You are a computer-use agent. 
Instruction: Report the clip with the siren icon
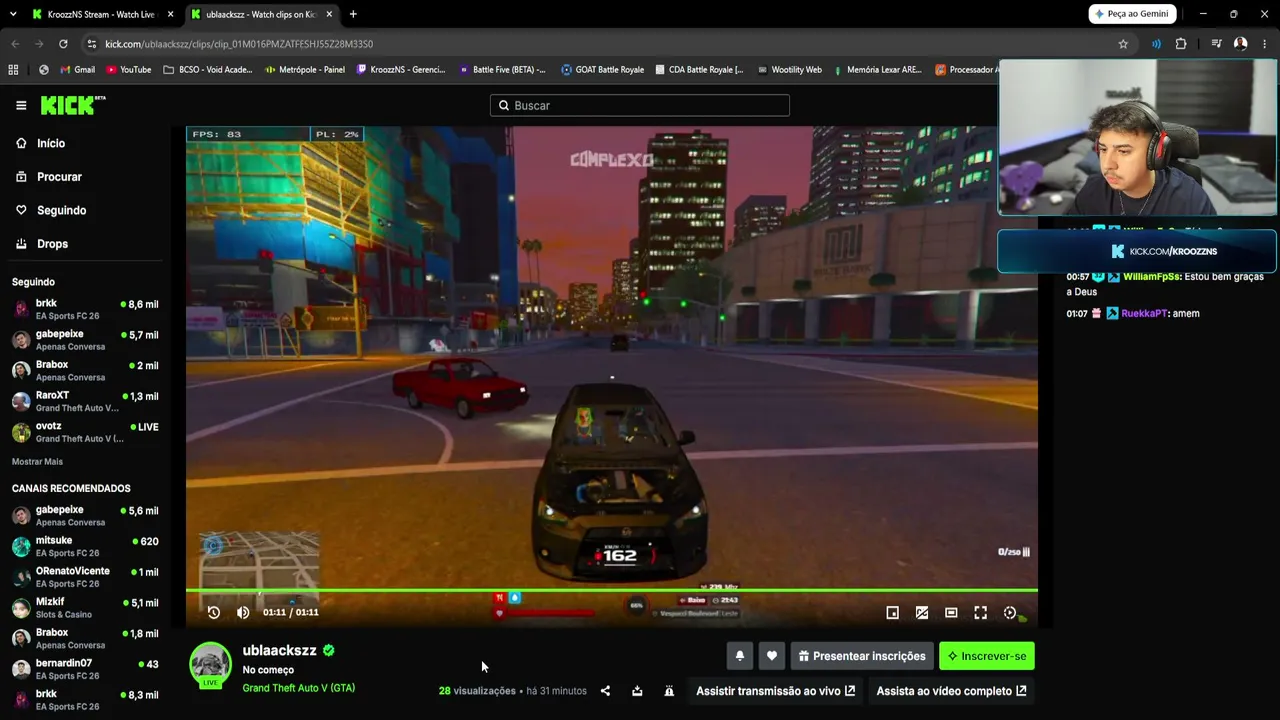(669, 691)
